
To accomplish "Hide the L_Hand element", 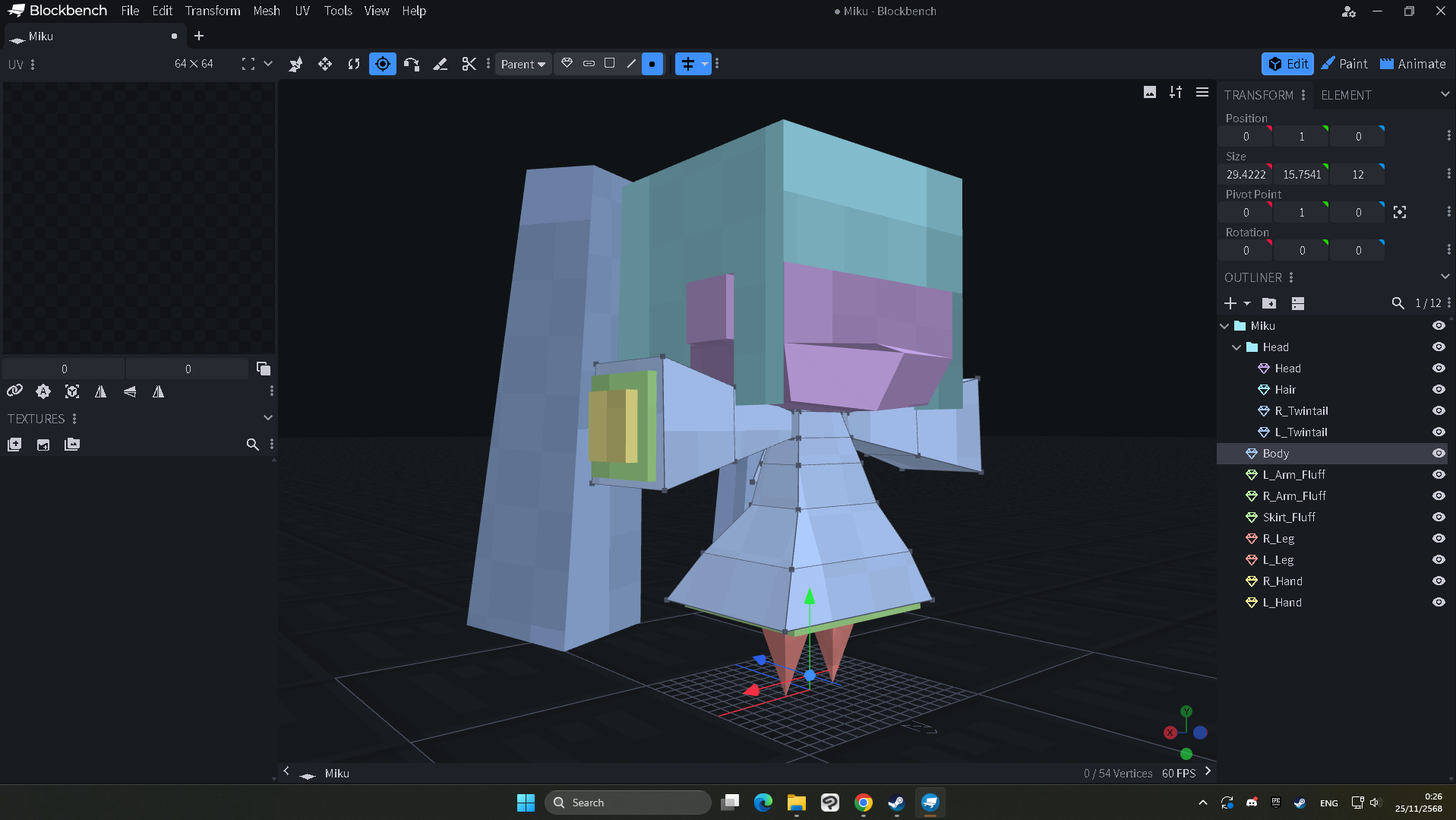I will click(1438, 603).
